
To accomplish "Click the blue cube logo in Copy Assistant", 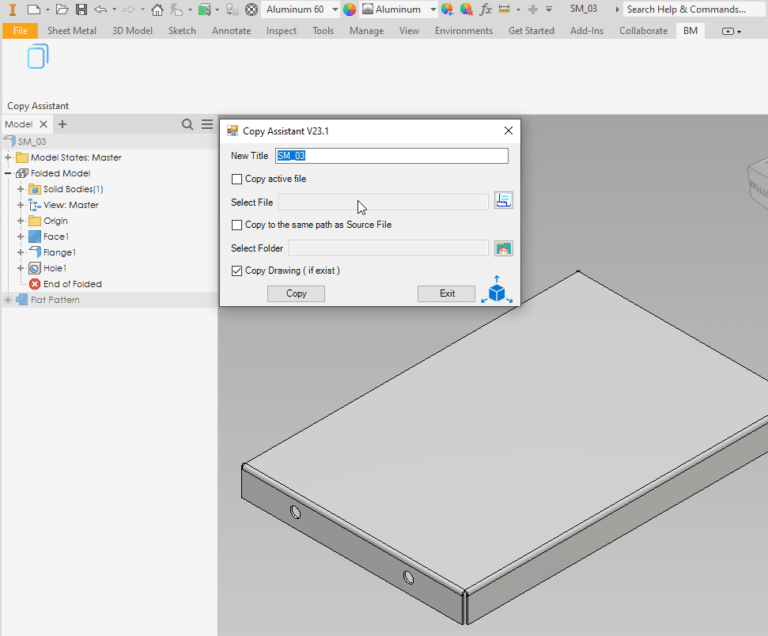I will click(497, 290).
